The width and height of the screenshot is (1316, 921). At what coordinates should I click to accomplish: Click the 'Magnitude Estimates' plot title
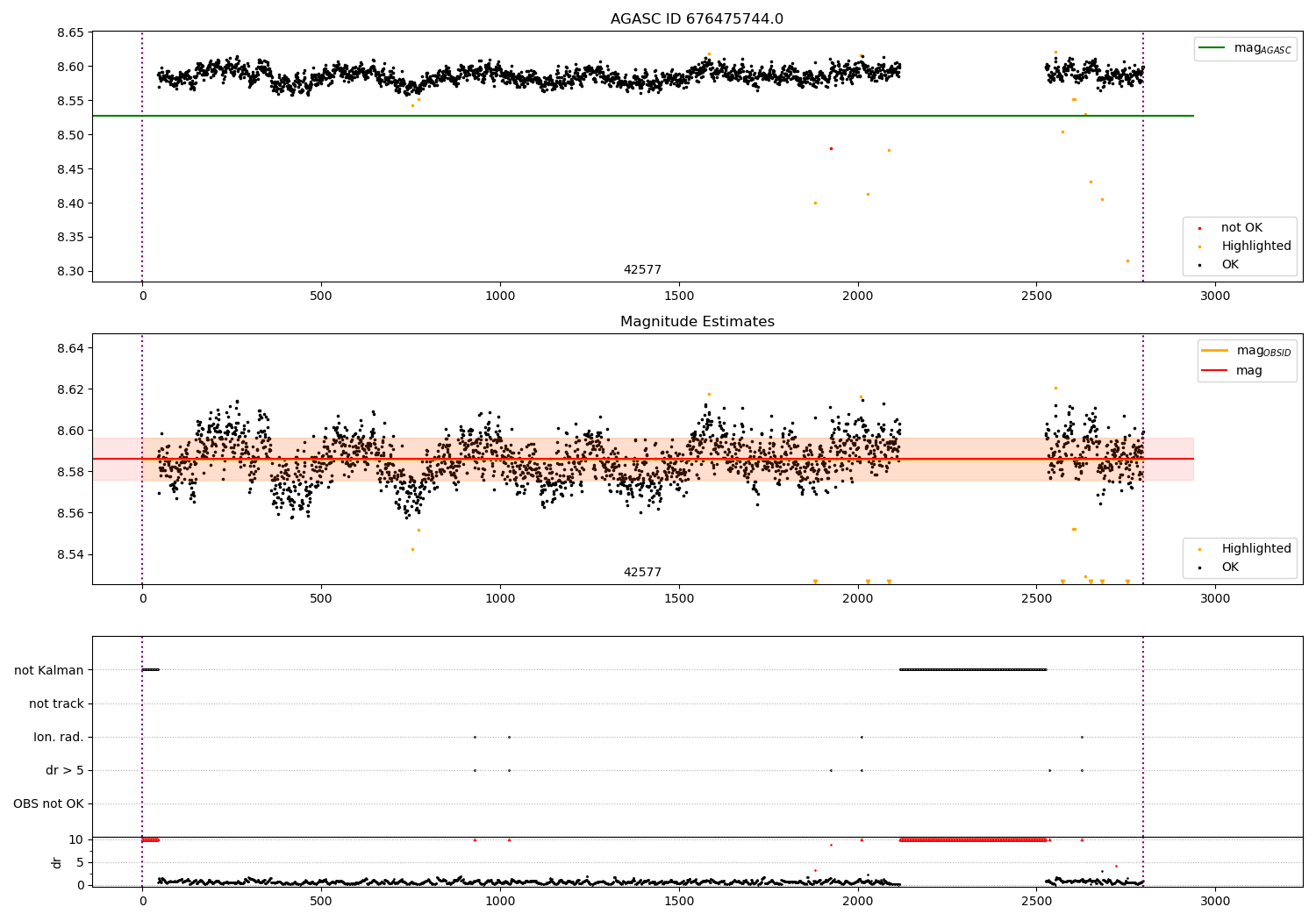point(697,322)
